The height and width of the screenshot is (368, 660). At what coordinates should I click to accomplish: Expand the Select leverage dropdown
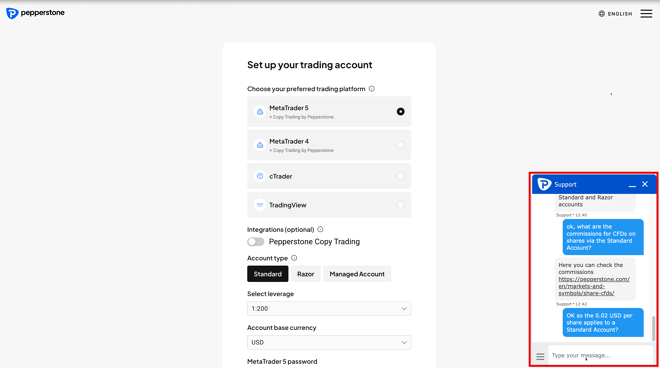pyautogui.click(x=329, y=309)
